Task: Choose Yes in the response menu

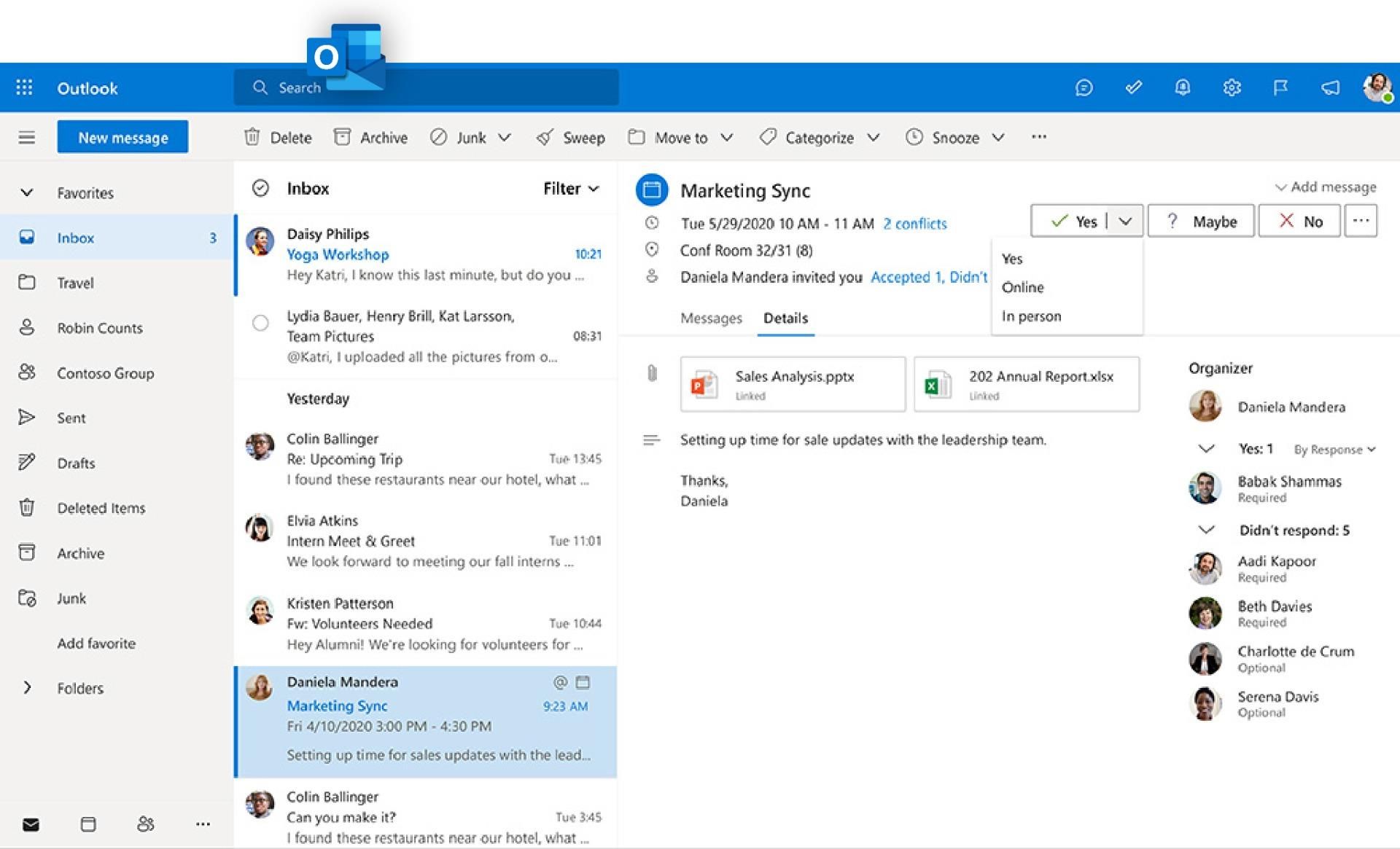Action: [1012, 259]
